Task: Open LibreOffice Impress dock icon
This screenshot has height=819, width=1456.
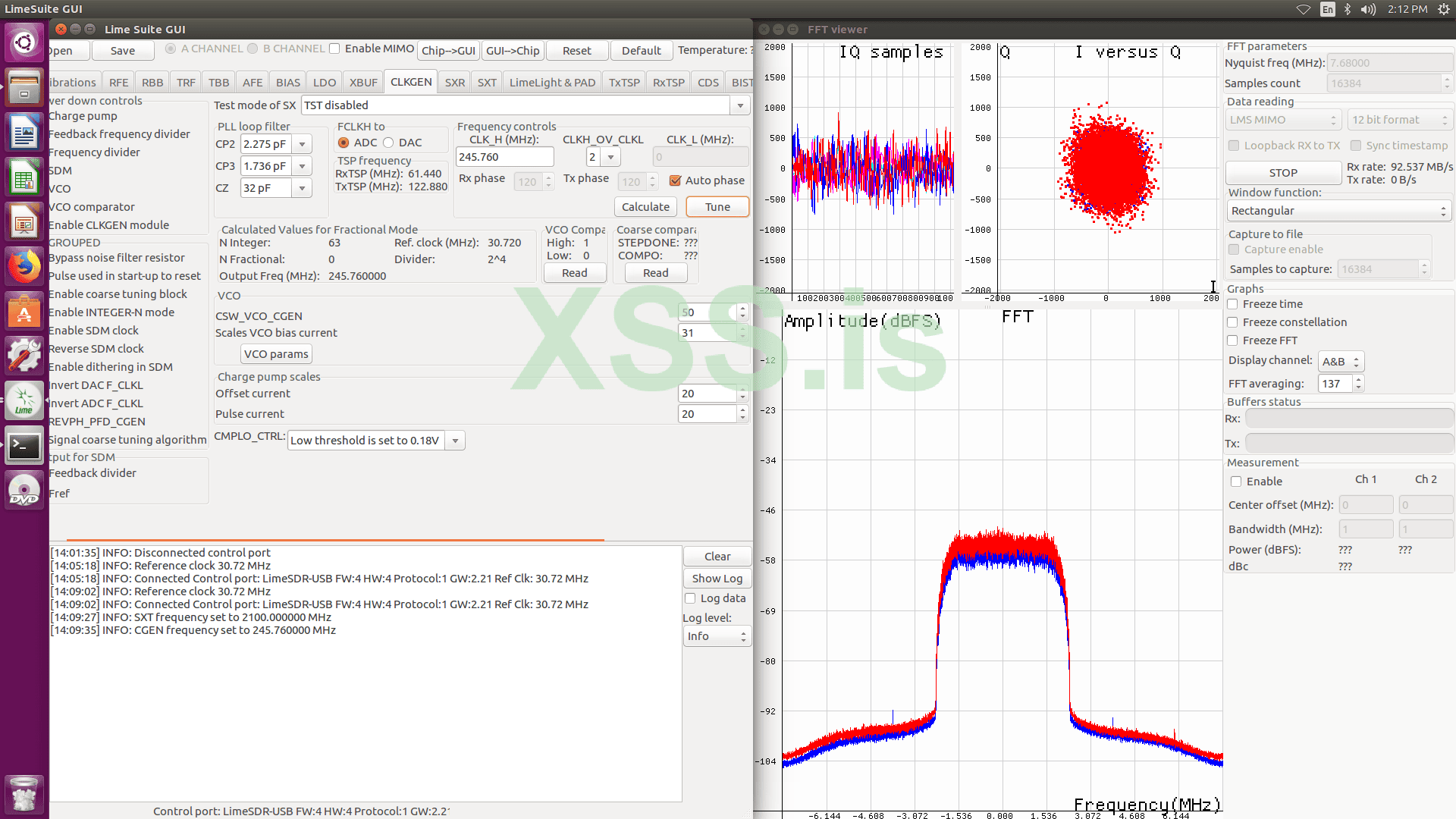Action: [x=24, y=223]
